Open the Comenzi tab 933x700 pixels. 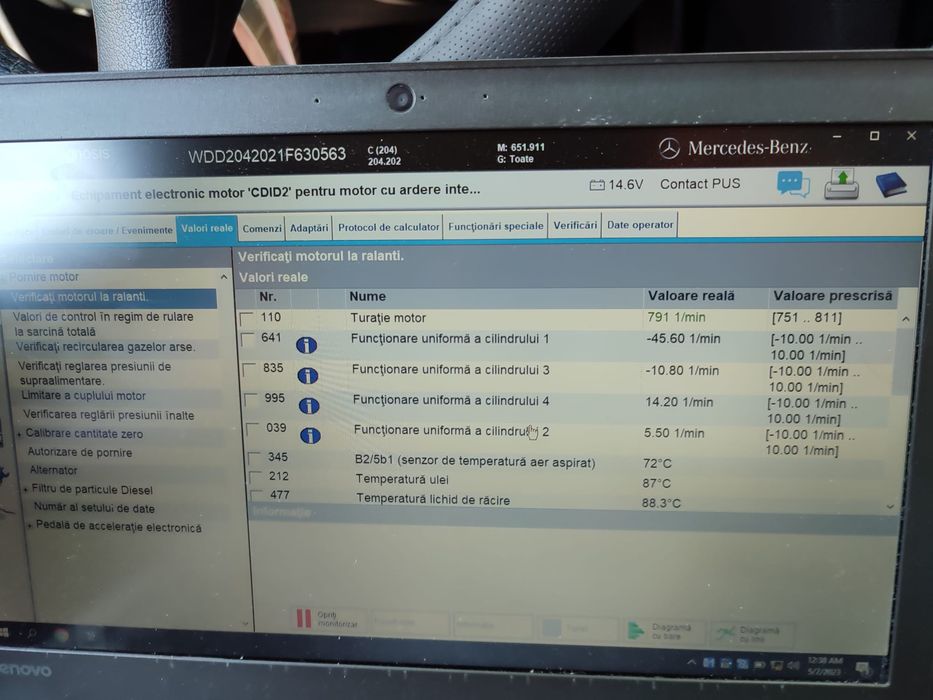(x=262, y=229)
